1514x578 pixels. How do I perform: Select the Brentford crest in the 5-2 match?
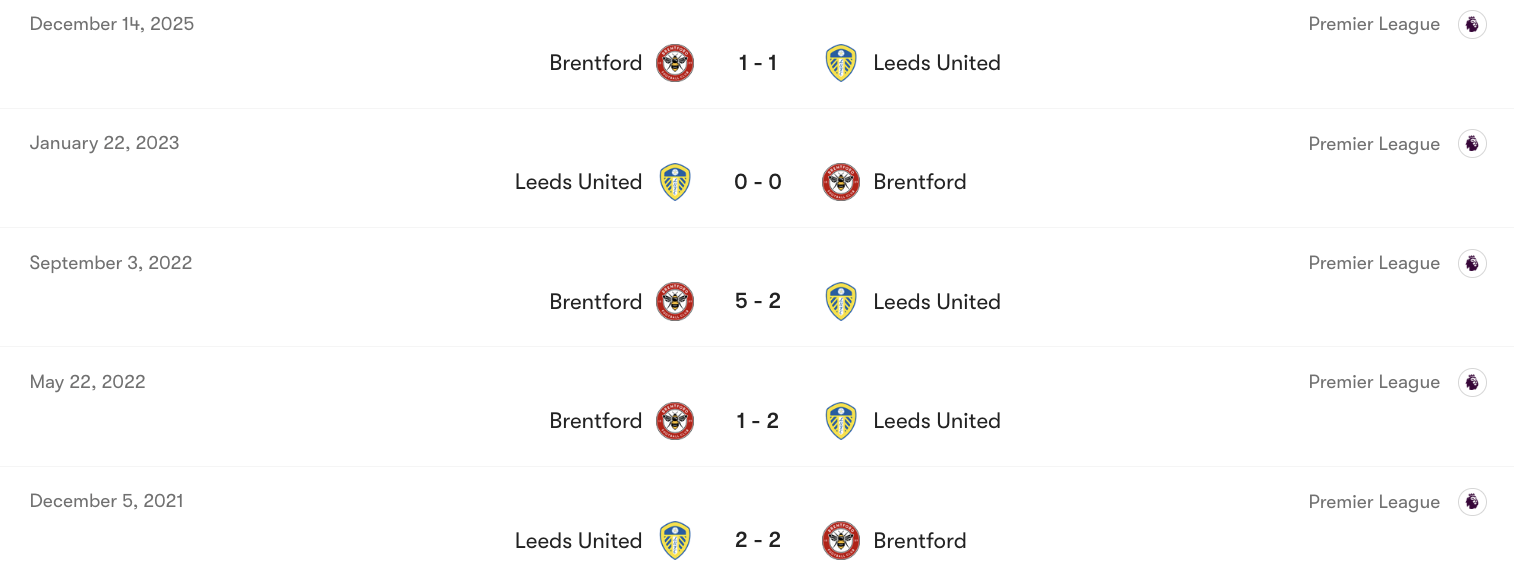675,301
